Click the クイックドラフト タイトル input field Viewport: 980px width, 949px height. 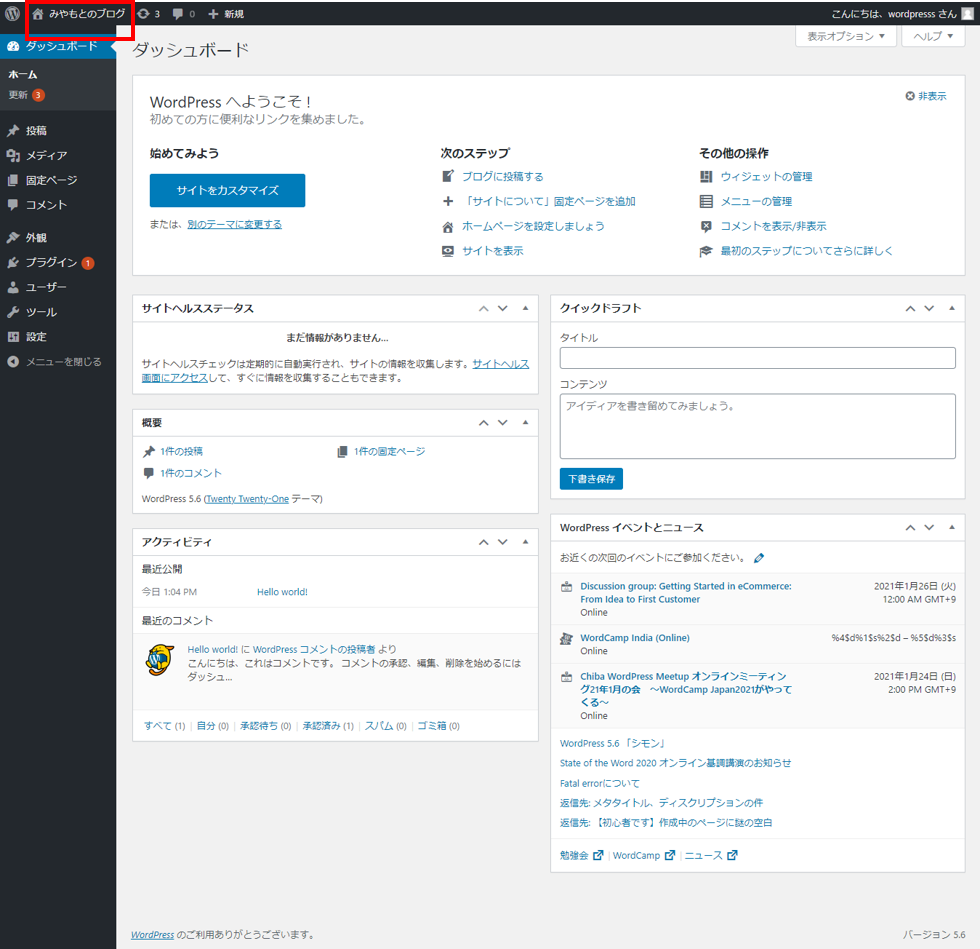tap(758, 358)
